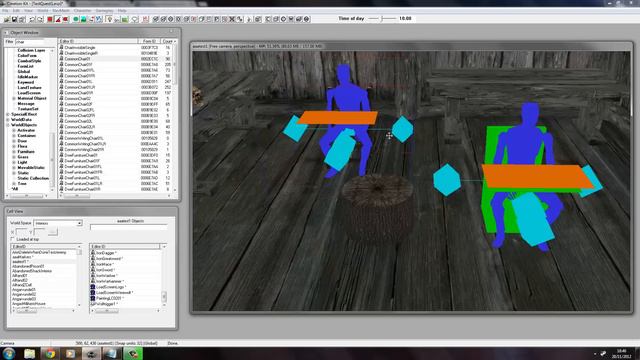The image size is (640, 360).
Task: Open the NavMesh menu
Action: click(x=61, y=11)
